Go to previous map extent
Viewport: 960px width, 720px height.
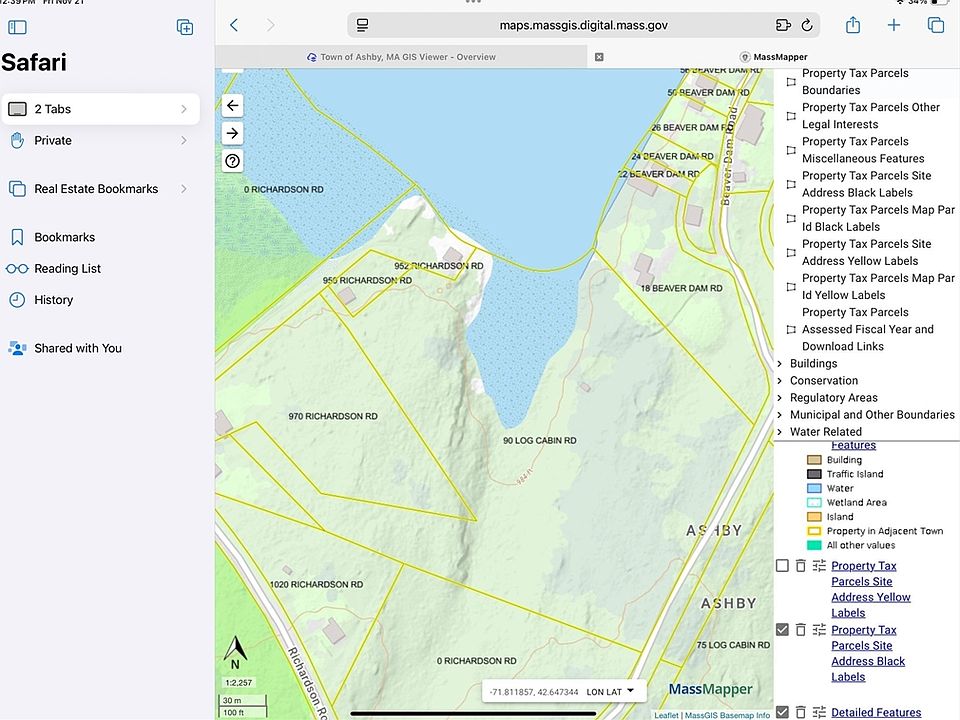tap(233, 105)
